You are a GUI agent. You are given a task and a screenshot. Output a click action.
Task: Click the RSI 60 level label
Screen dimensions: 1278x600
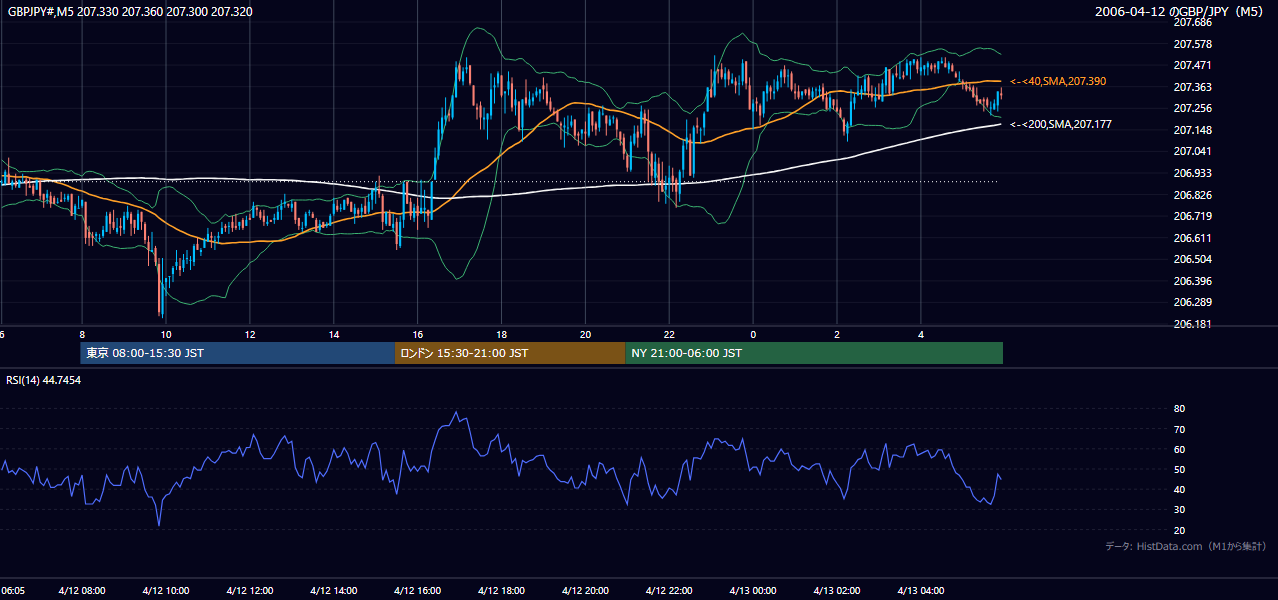(1179, 449)
